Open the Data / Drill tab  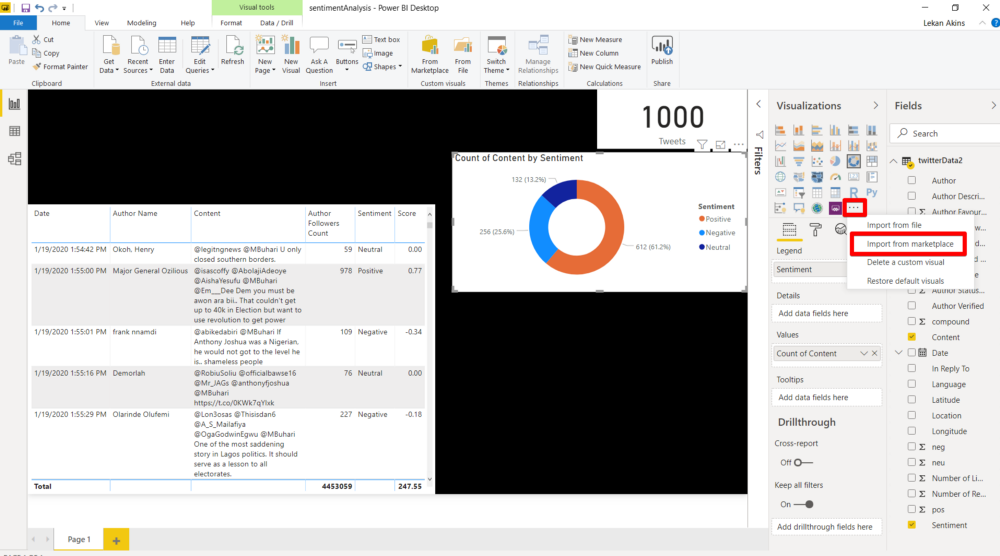[x=277, y=23]
